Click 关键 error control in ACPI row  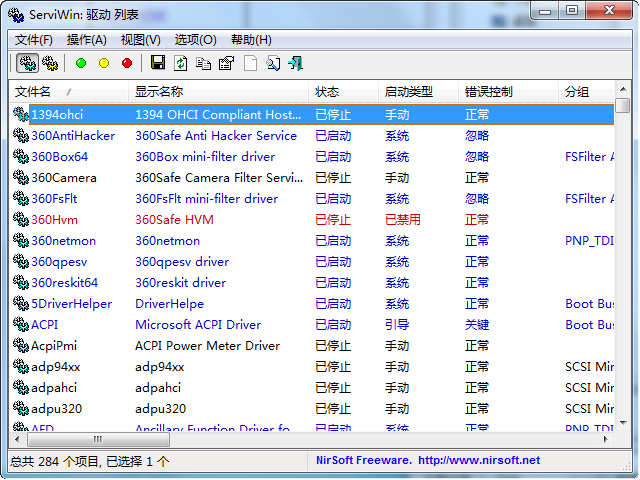pos(477,324)
